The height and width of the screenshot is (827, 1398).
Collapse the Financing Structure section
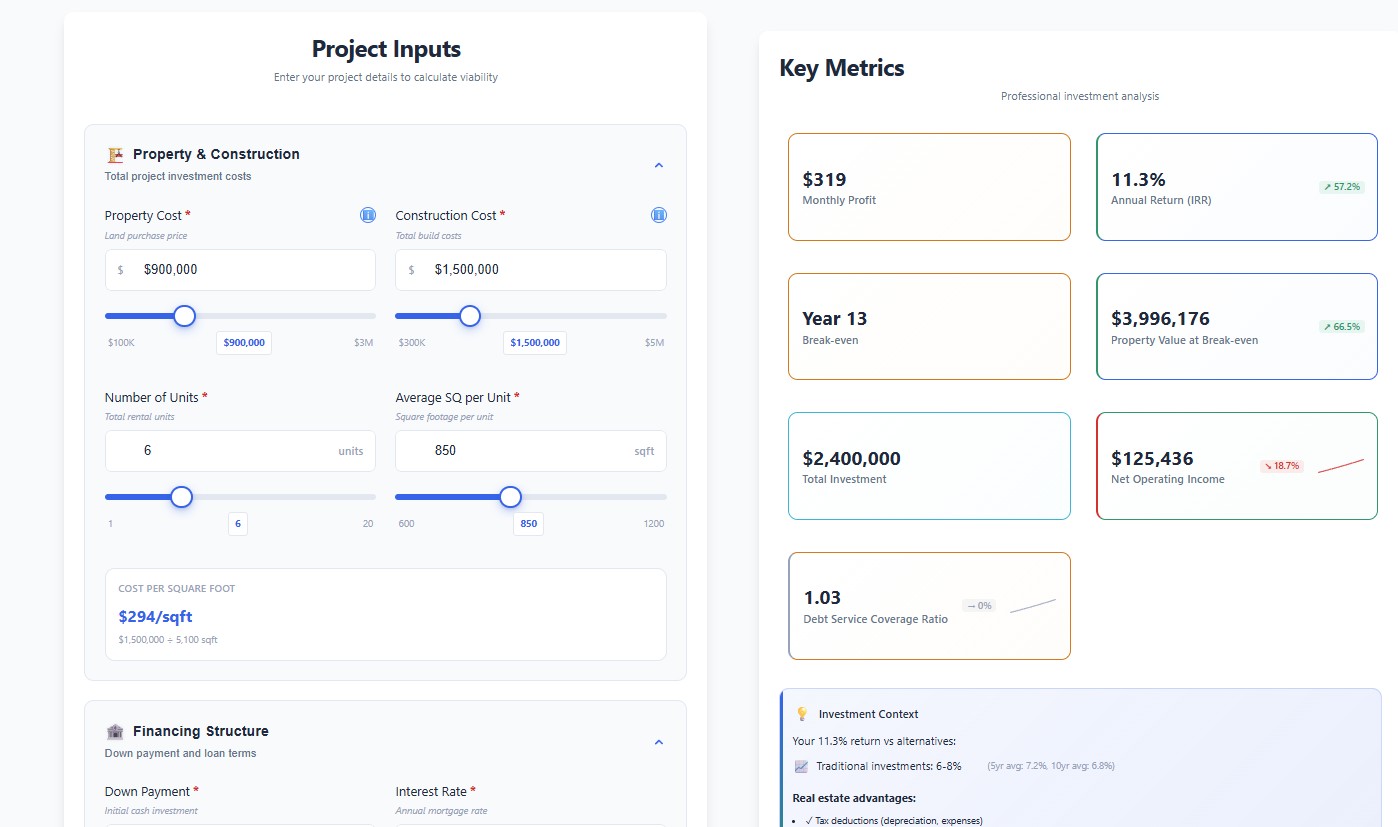pyautogui.click(x=659, y=741)
